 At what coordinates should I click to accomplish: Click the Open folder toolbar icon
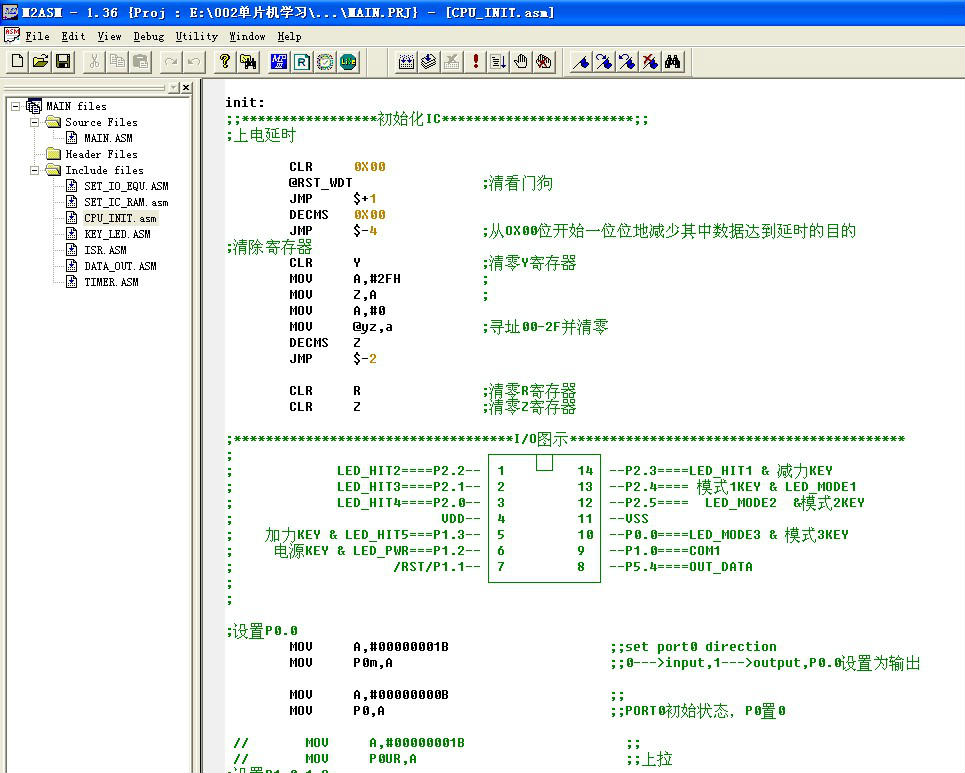tap(40, 62)
